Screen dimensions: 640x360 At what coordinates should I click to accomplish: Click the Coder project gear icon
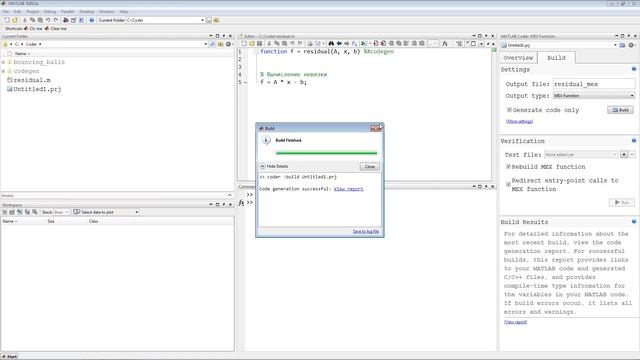tap(631, 45)
